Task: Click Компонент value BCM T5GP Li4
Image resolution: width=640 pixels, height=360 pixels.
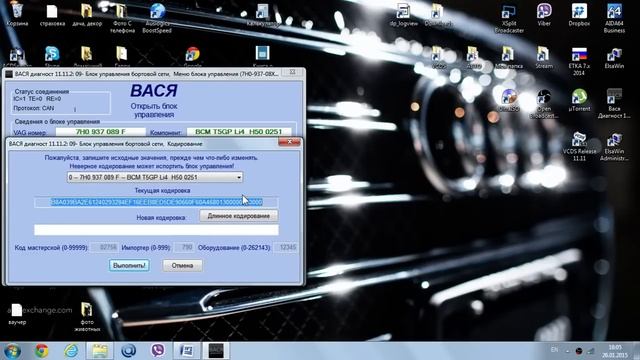Action: [x=239, y=132]
